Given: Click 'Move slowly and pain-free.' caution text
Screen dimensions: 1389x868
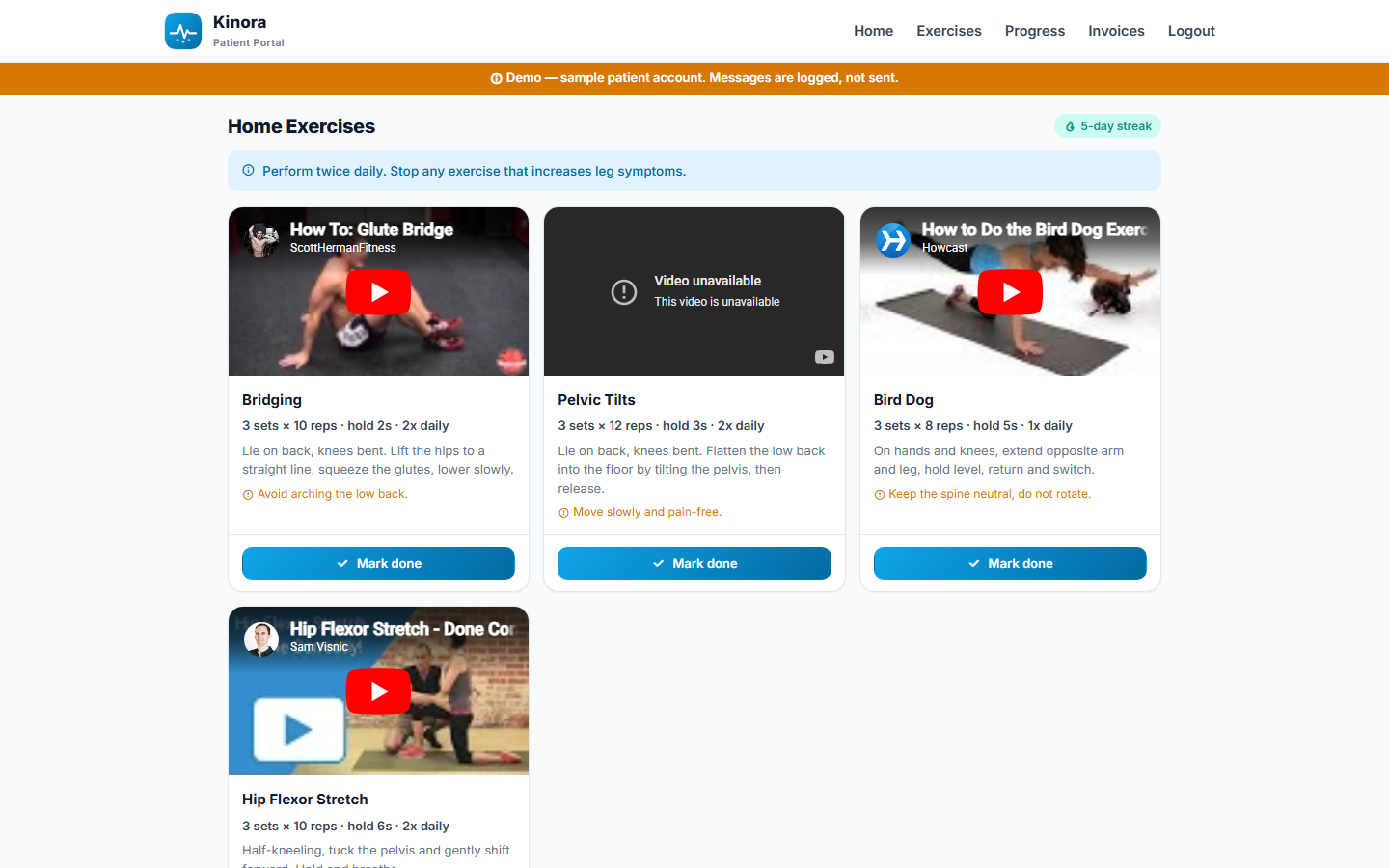Looking at the screenshot, I should tap(647, 512).
